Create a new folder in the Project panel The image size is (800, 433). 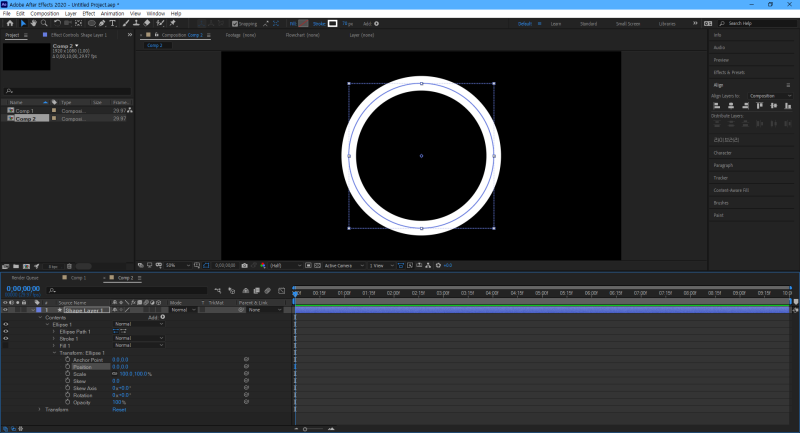click(x=16, y=266)
